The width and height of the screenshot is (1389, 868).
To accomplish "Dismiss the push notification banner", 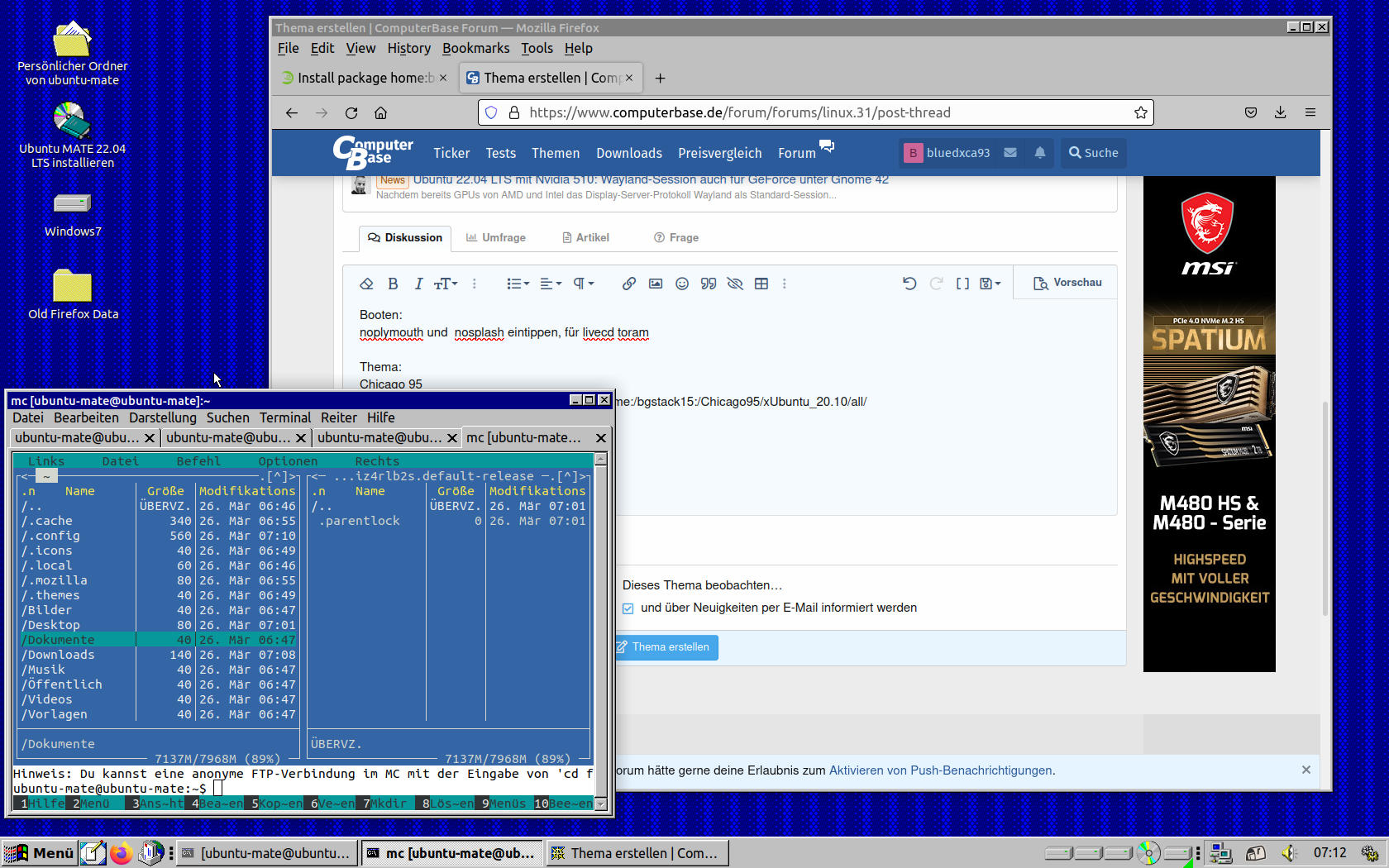I will pos(1306,770).
